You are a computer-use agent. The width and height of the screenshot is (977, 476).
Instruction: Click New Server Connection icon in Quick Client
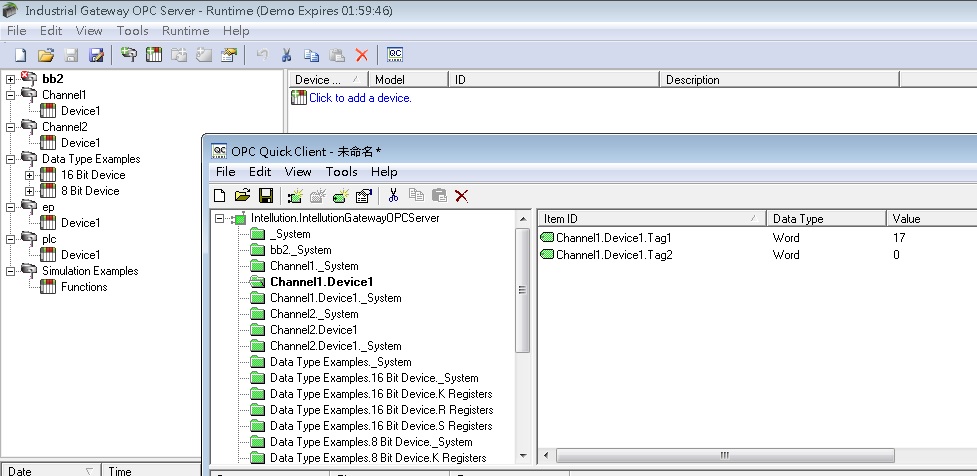294,196
